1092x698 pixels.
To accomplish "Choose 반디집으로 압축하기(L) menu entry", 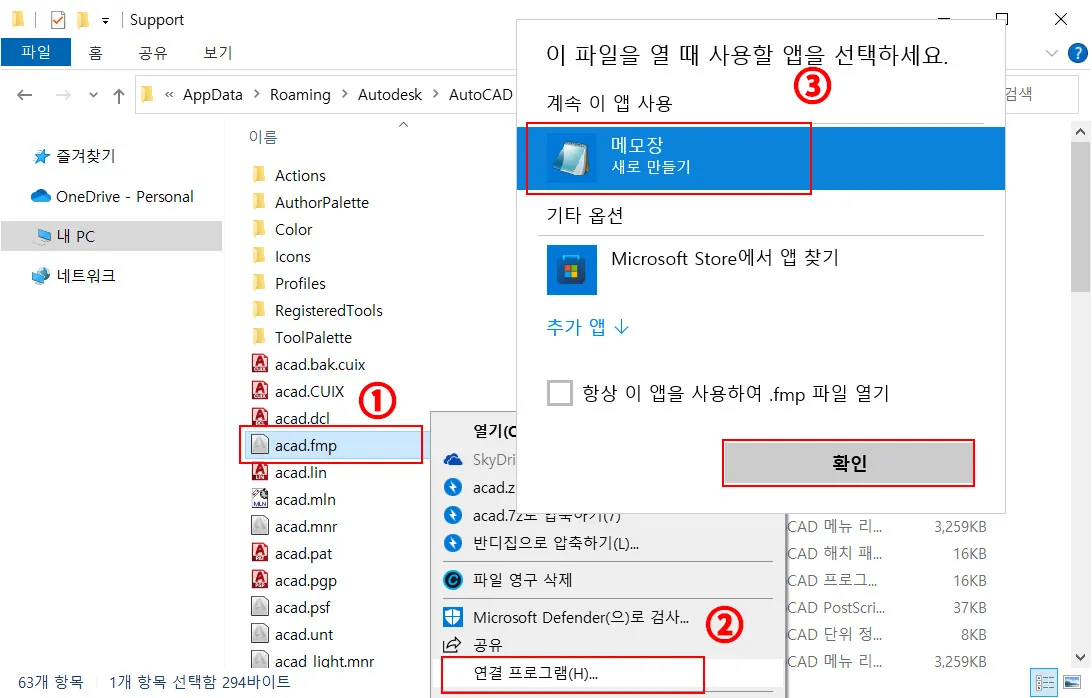I will click(555, 543).
